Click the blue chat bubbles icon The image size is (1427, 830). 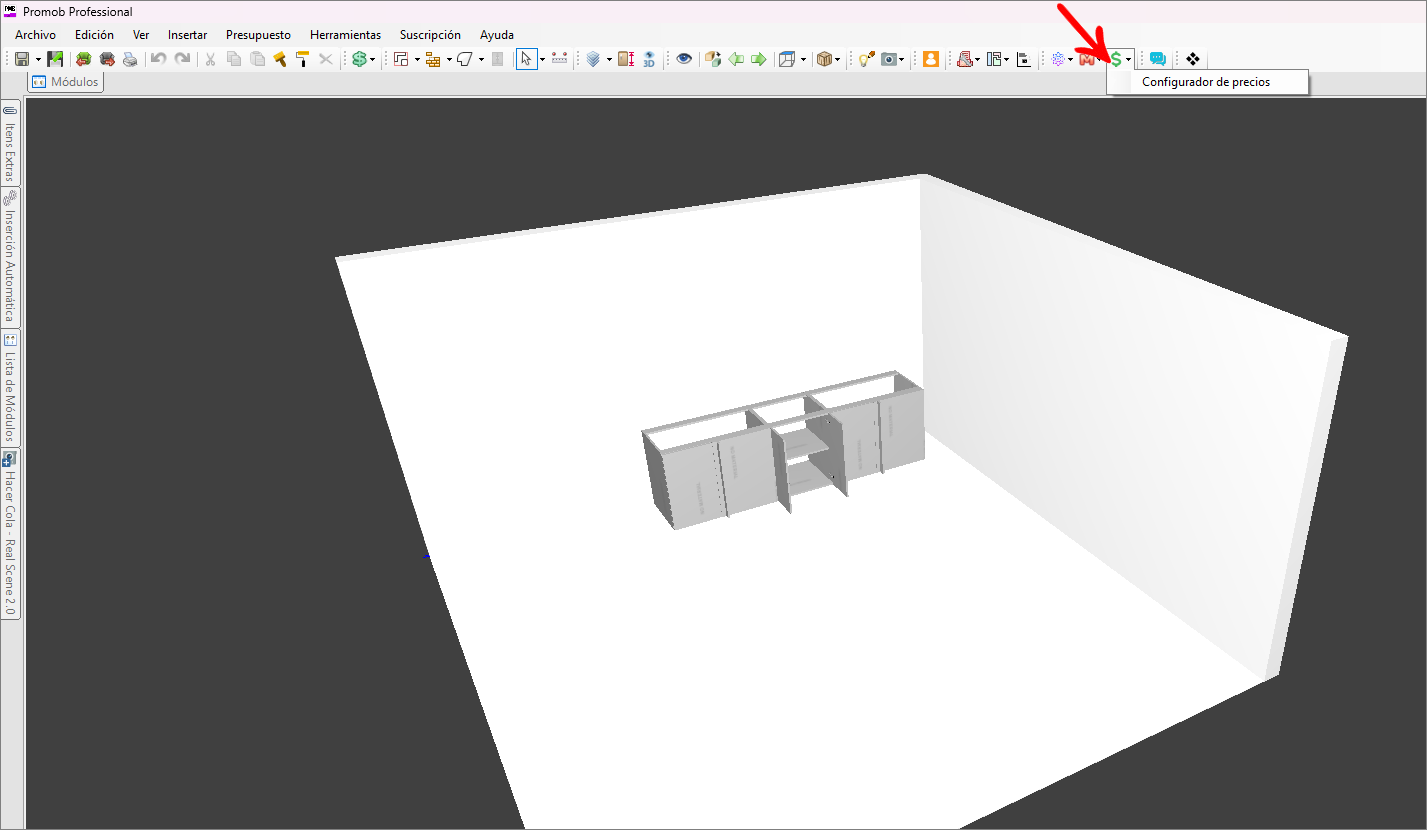tap(1158, 60)
